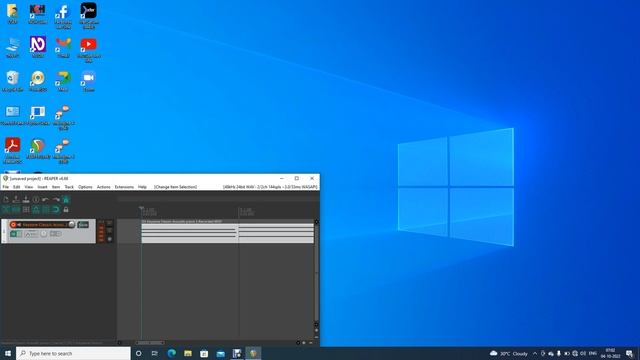Viewport: 640px width, 360px height.
Task: Open File Explorer from the taskbar
Action: tap(188, 353)
